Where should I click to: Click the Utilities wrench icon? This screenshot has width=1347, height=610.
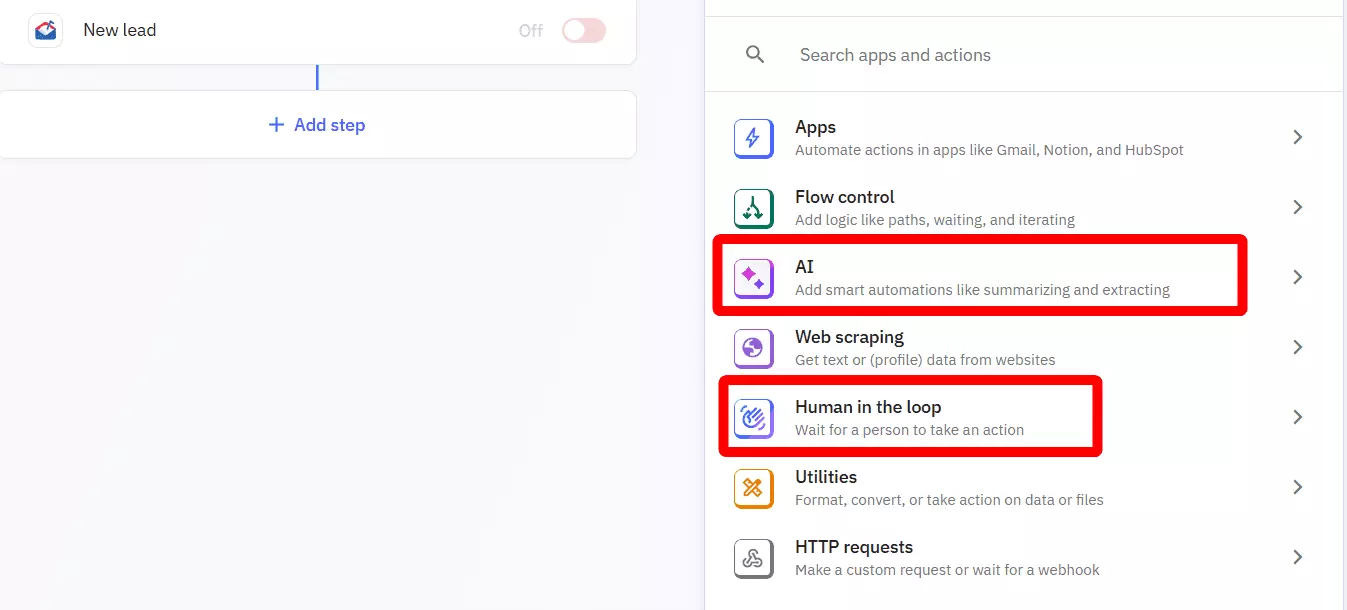pyautogui.click(x=753, y=487)
